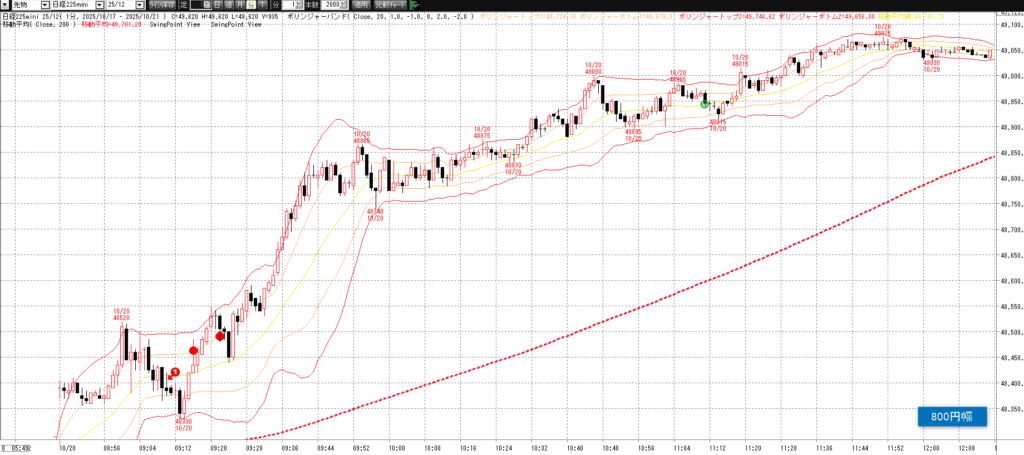Open the 先物 product type dropdown
The height and width of the screenshot is (455, 1024).
coord(45,5)
